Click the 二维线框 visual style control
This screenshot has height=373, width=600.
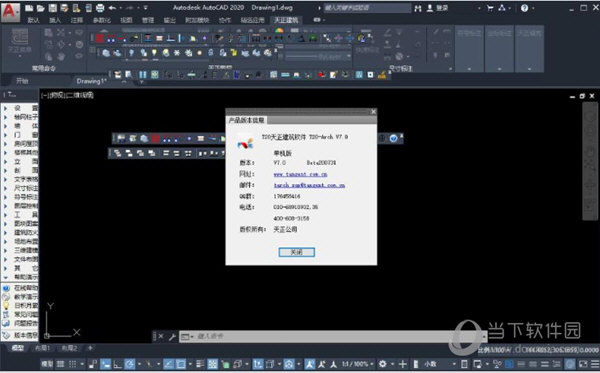[x=80, y=95]
